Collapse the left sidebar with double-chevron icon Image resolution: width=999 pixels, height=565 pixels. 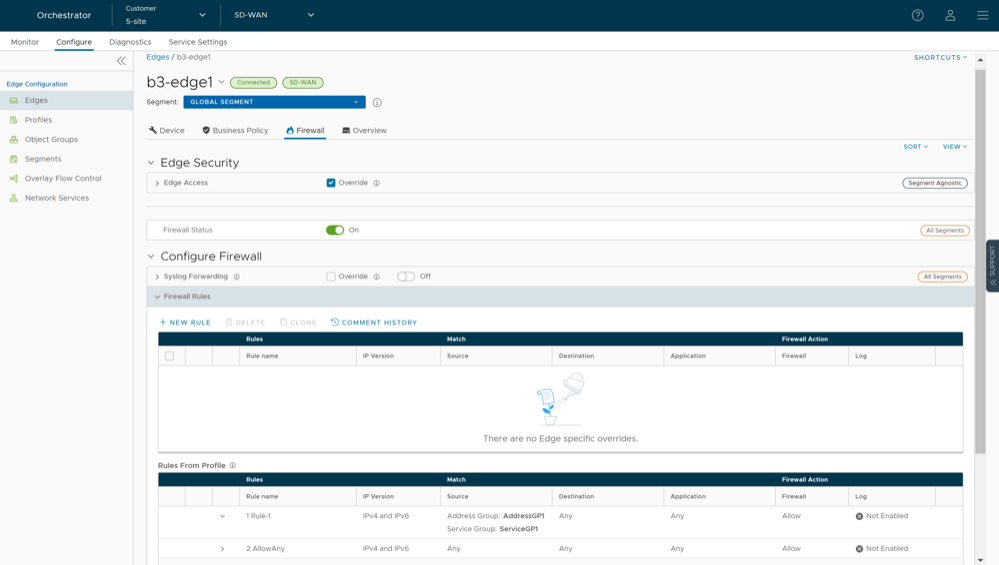click(121, 61)
